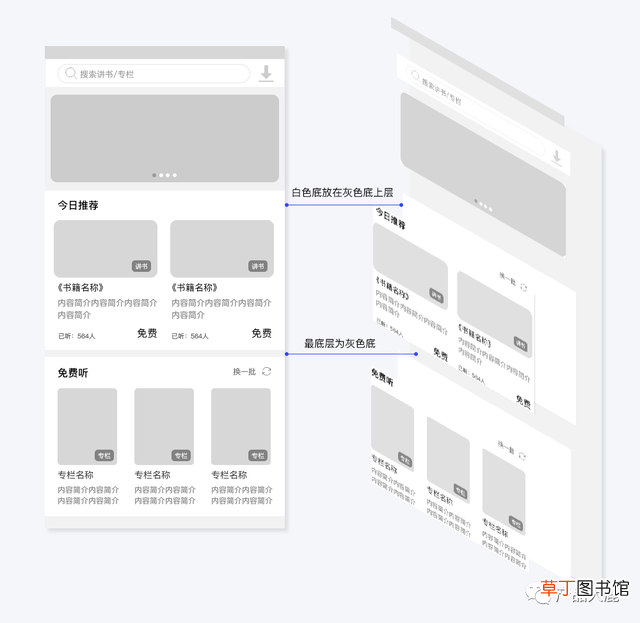Click the first book's 内容简介 description
Image resolution: width=640 pixels, height=623 pixels.
(107, 309)
